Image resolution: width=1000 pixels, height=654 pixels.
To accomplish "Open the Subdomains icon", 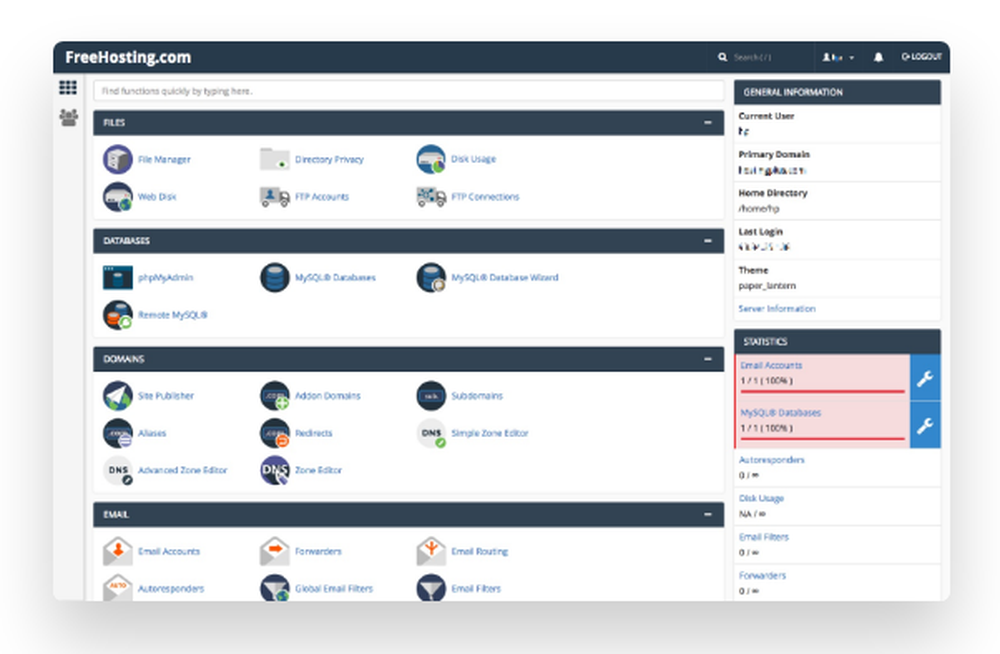I will pyautogui.click(x=431, y=396).
